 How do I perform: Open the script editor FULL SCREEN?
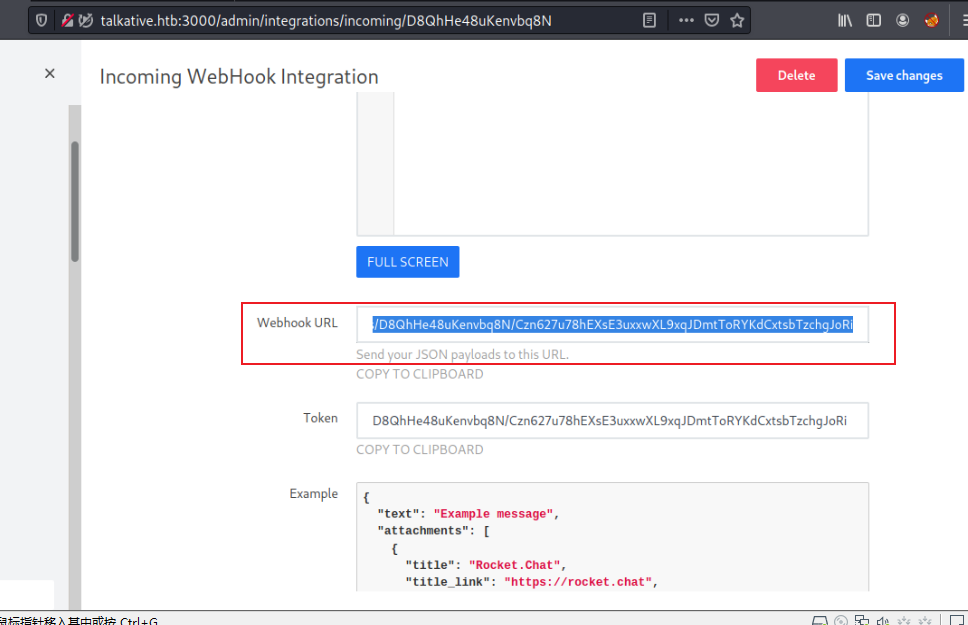coord(407,262)
